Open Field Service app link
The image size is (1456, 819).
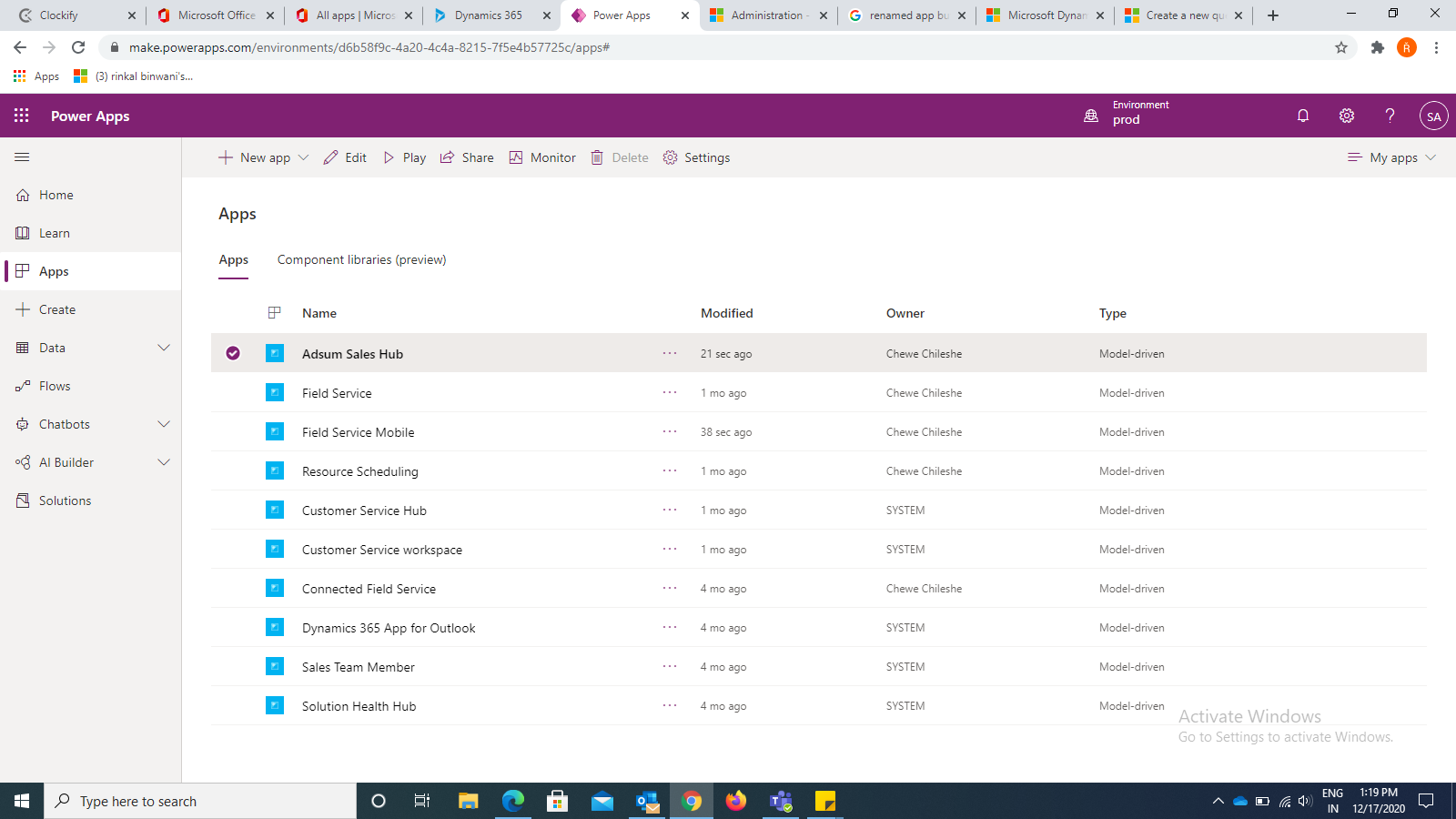click(337, 393)
